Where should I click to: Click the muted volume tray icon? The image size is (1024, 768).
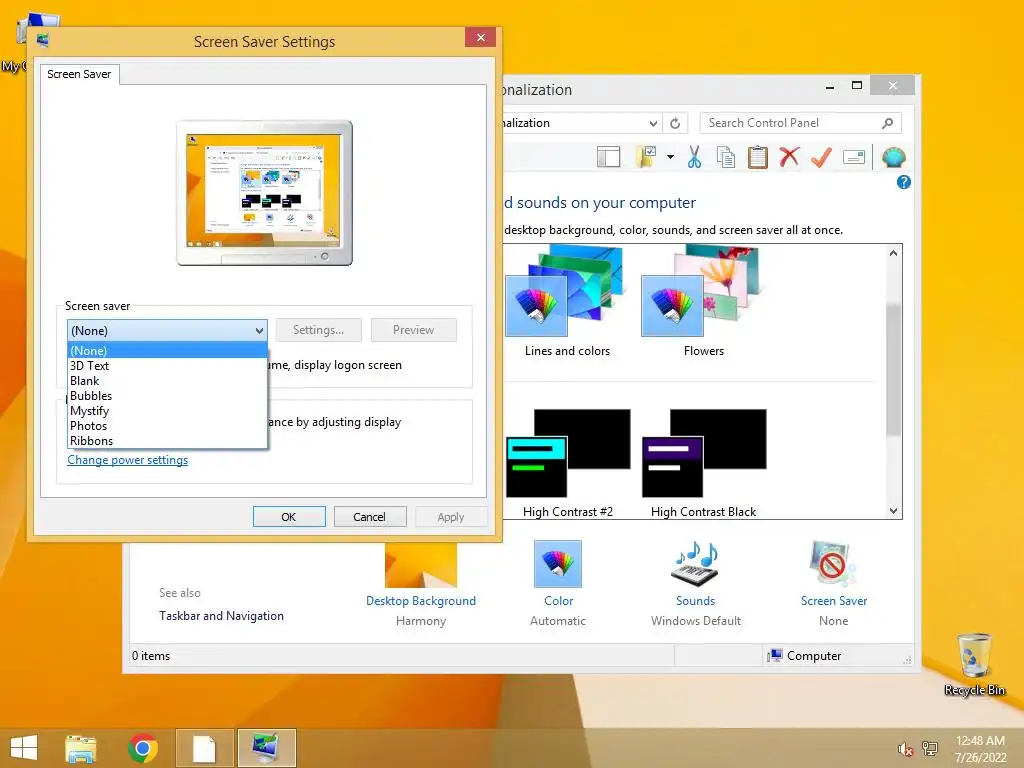pyautogui.click(x=905, y=749)
